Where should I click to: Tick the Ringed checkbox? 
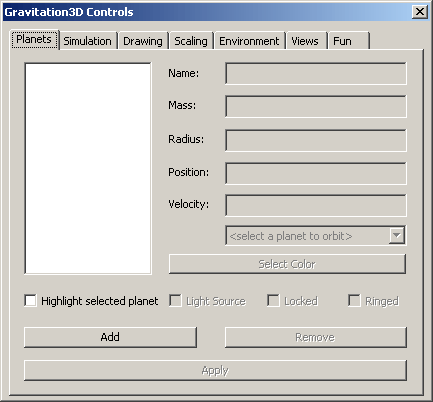354,301
